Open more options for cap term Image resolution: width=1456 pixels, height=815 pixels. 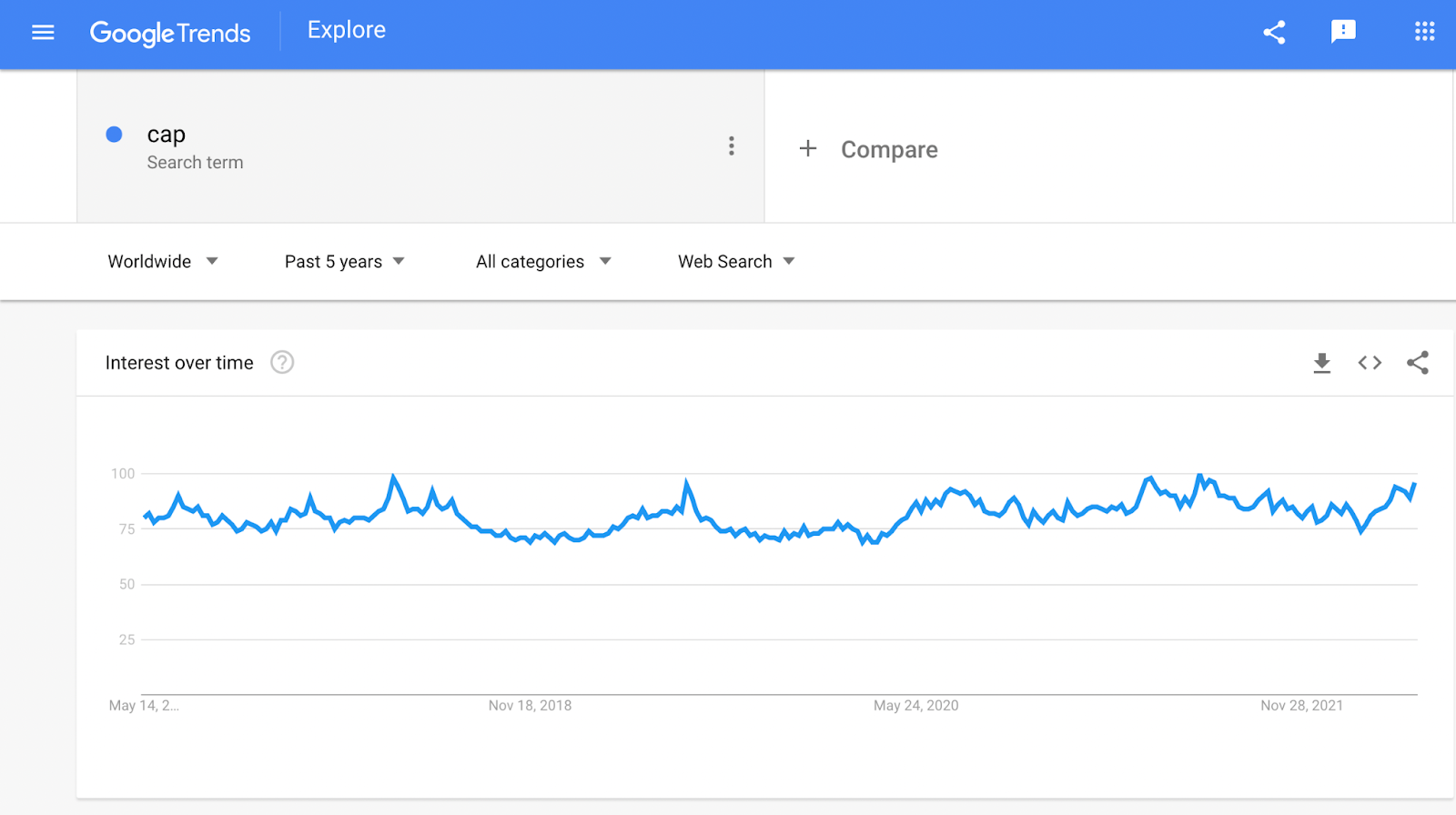[731, 146]
